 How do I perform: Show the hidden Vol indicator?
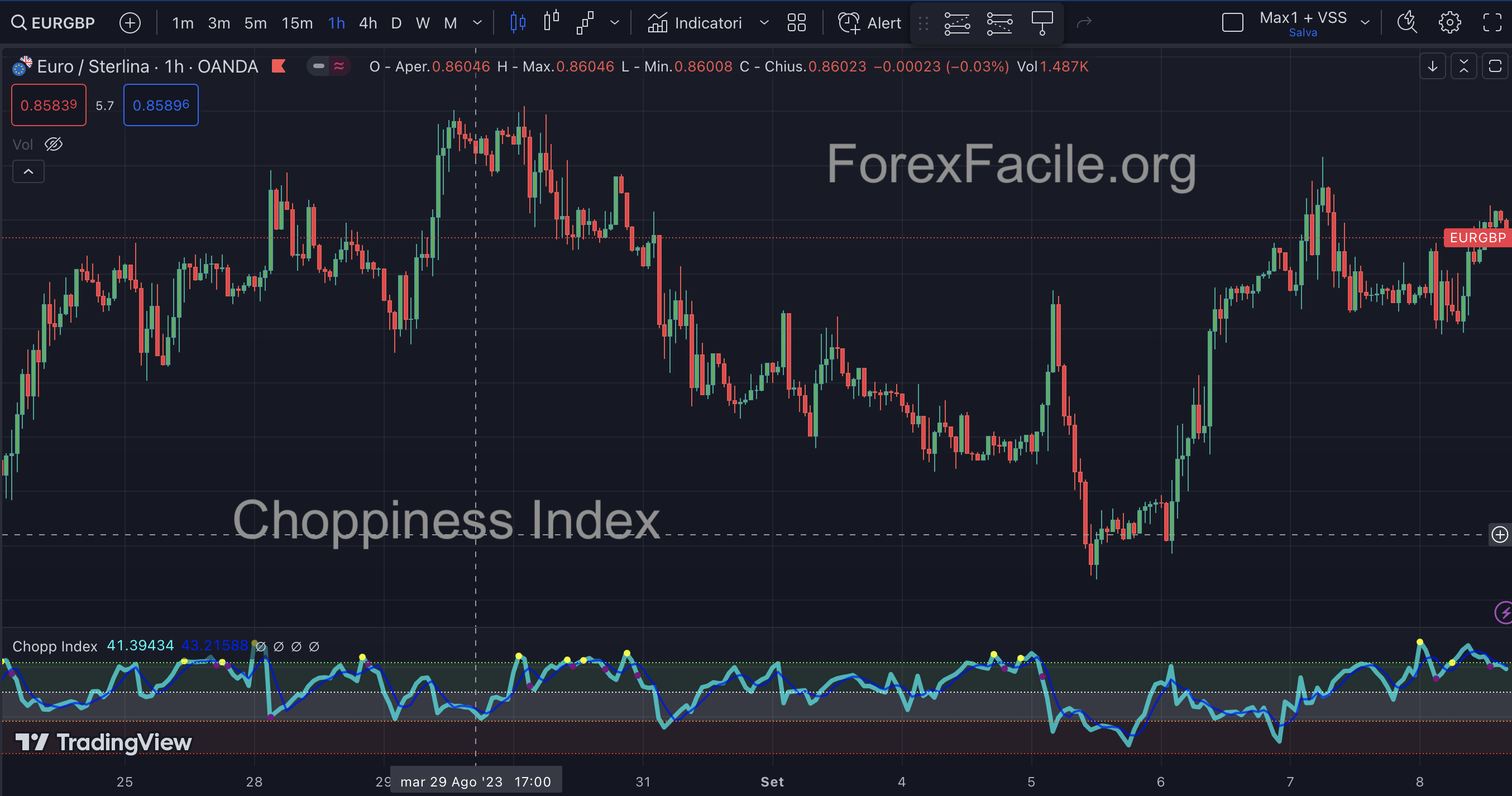click(x=54, y=145)
